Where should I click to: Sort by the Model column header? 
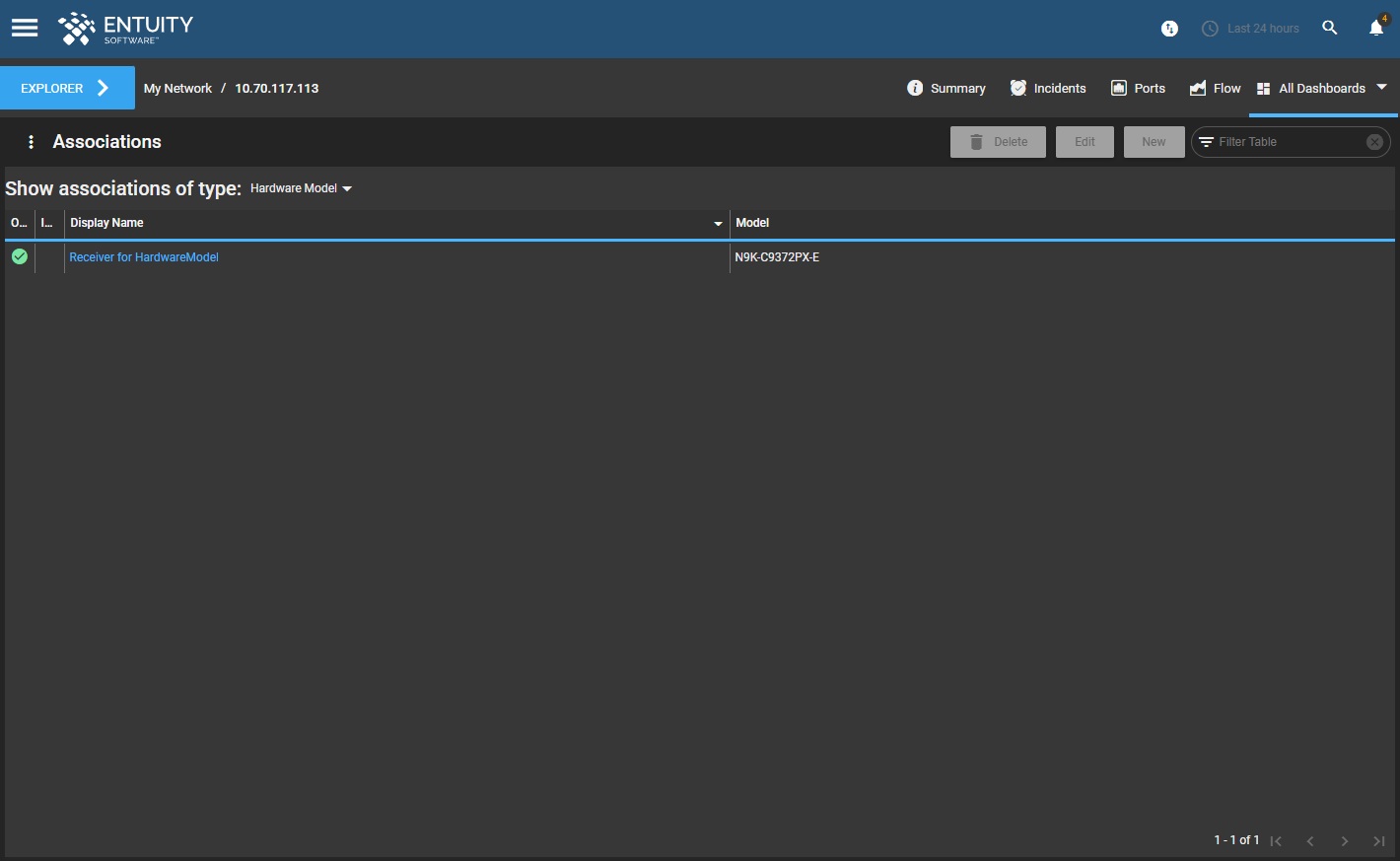coord(752,223)
